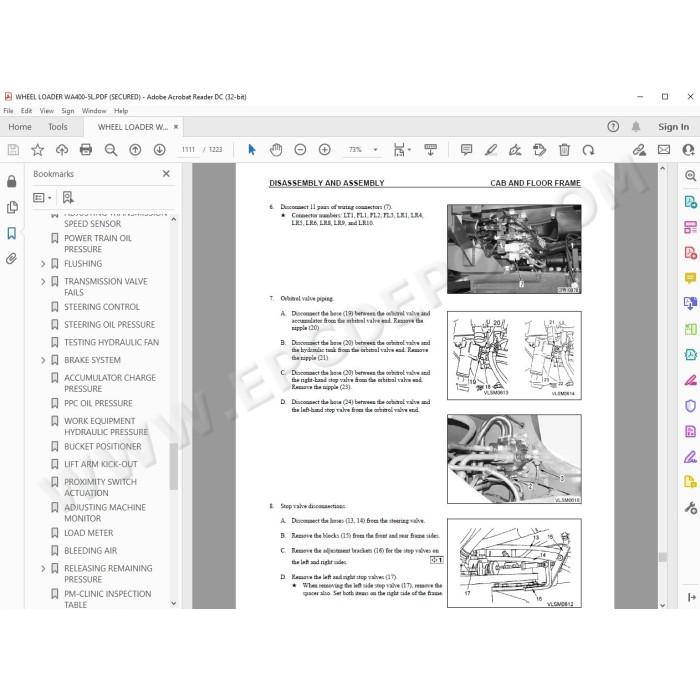This screenshot has height=700, width=700.
Task: Open the STEERING CONTROL bookmark
Action: [102, 307]
